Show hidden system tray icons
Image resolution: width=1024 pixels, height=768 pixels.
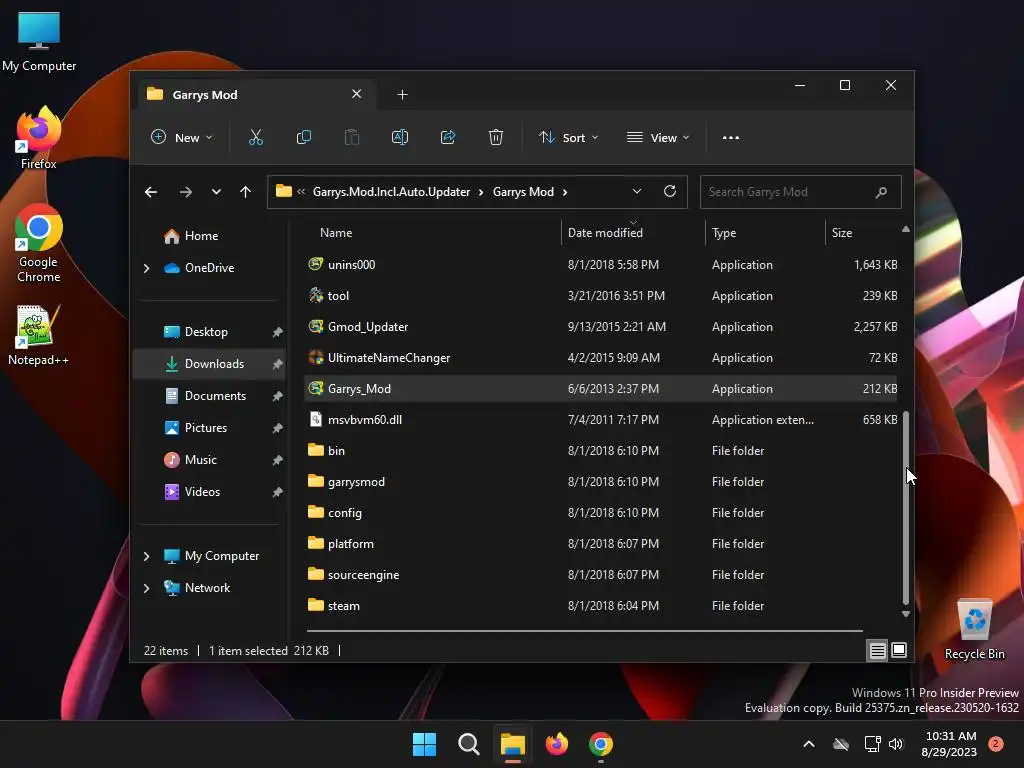808,744
